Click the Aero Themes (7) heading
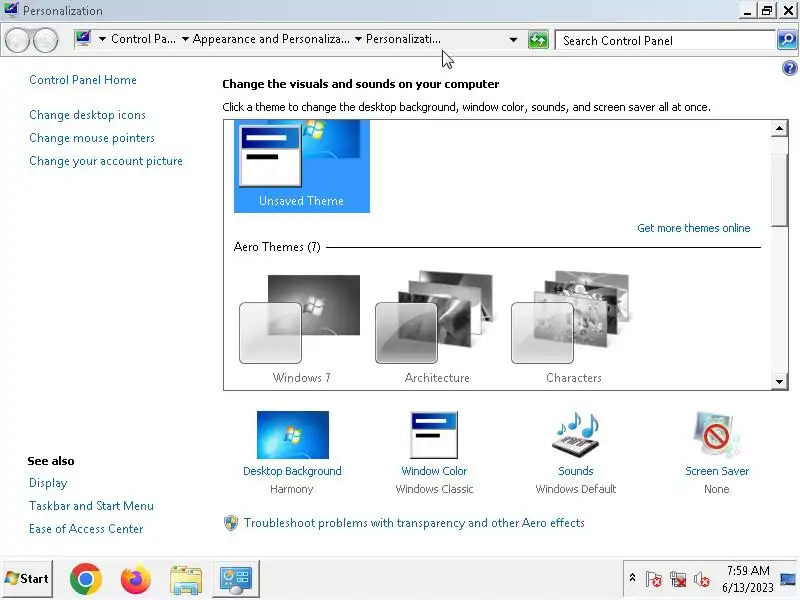Image resolution: width=800 pixels, height=600 pixels. [x=277, y=247]
